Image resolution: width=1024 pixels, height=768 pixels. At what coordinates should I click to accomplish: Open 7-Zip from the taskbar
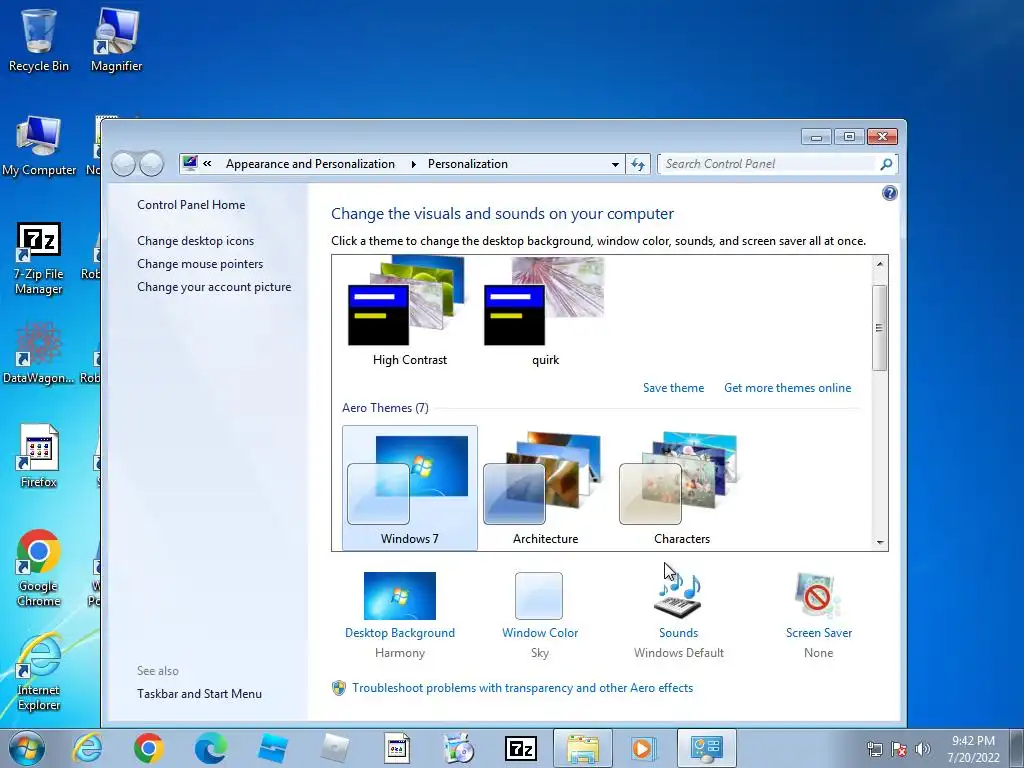coord(520,748)
